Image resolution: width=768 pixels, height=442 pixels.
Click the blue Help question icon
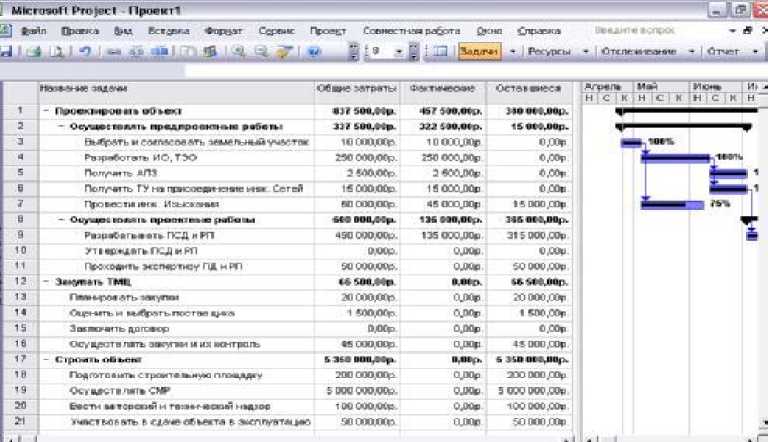[313, 51]
